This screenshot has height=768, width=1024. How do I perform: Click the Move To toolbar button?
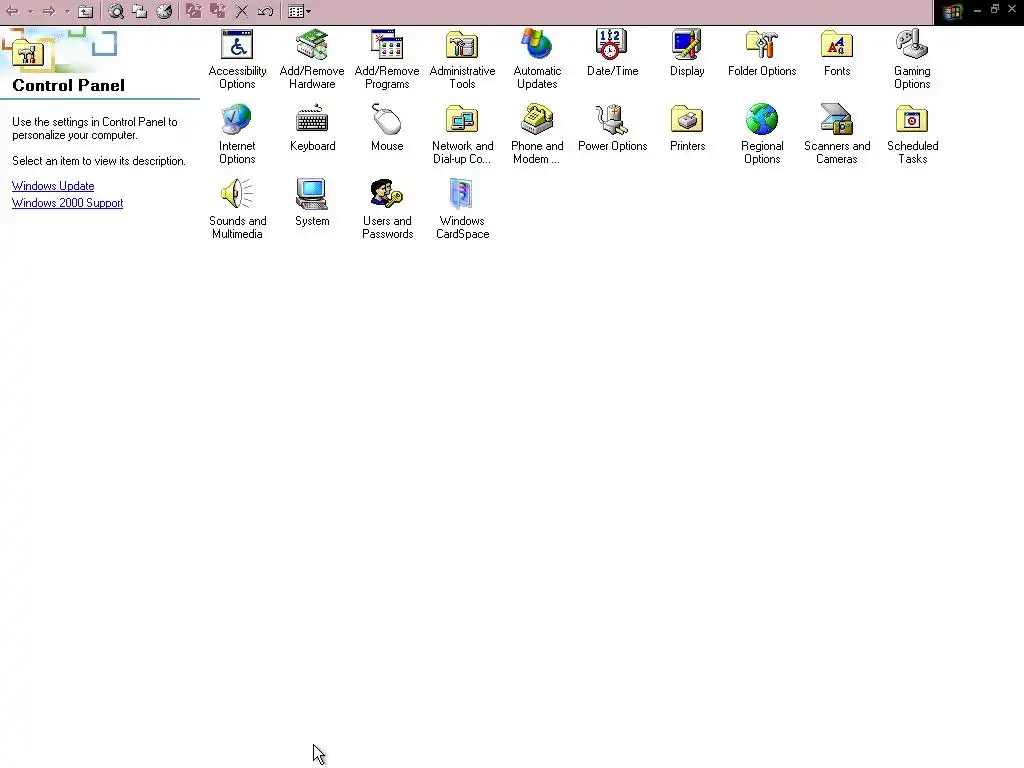(193, 11)
